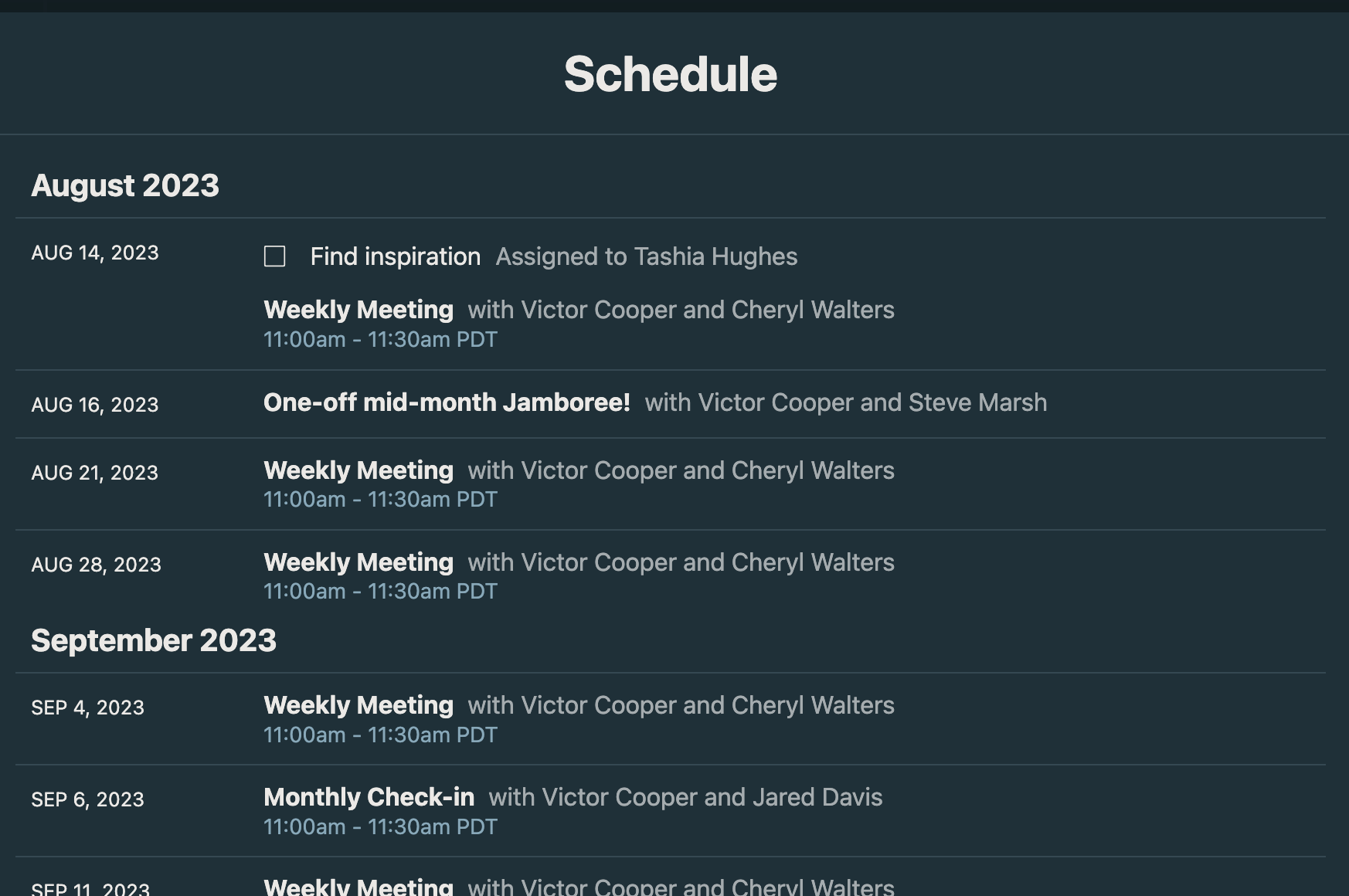Click the AUG 16, 2023 date label
The height and width of the screenshot is (896, 1349).
(95, 405)
